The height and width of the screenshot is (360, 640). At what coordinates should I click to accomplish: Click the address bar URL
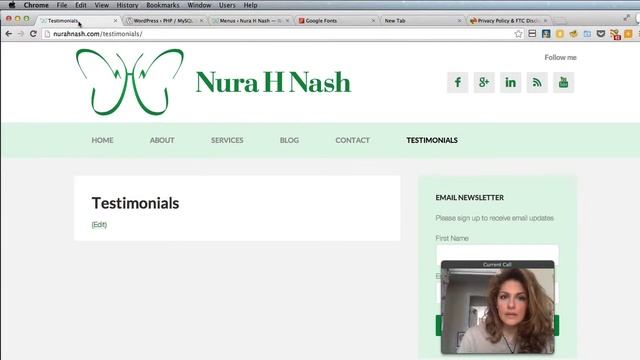coord(98,34)
